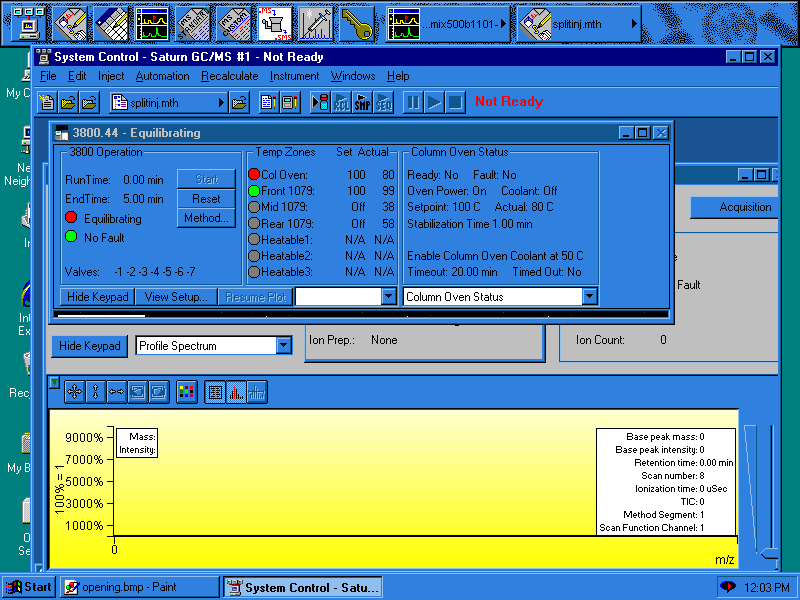Click Hide Keypad in the 3800 window

tap(97, 297)
